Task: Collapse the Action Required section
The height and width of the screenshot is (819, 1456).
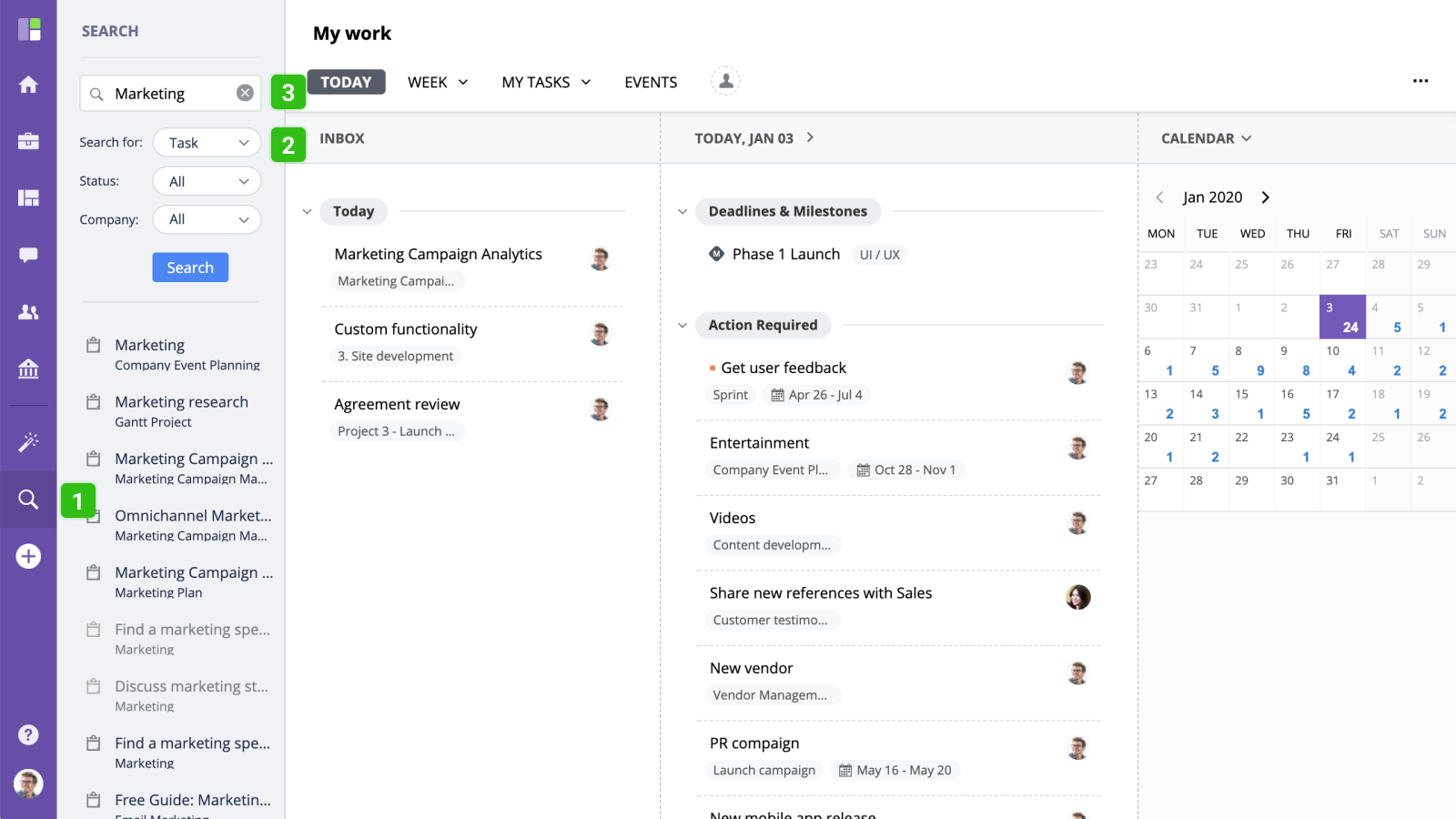Action: [682, 325]
